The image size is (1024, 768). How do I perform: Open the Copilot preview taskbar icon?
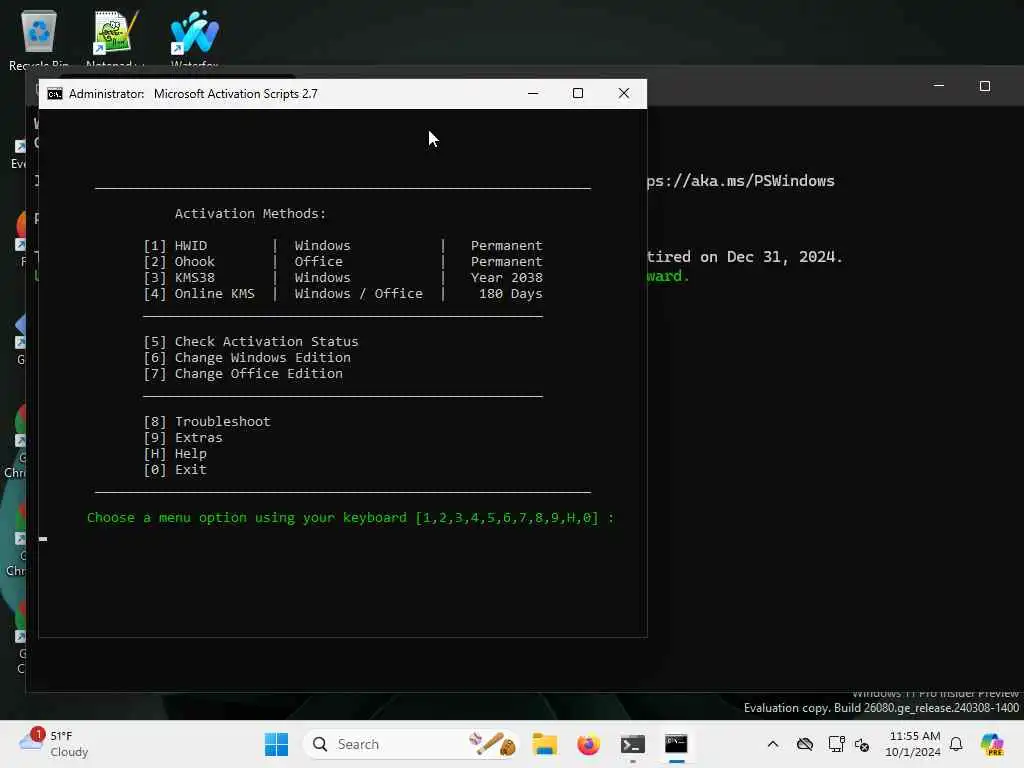pyautogui.click(x=992, y=744)
